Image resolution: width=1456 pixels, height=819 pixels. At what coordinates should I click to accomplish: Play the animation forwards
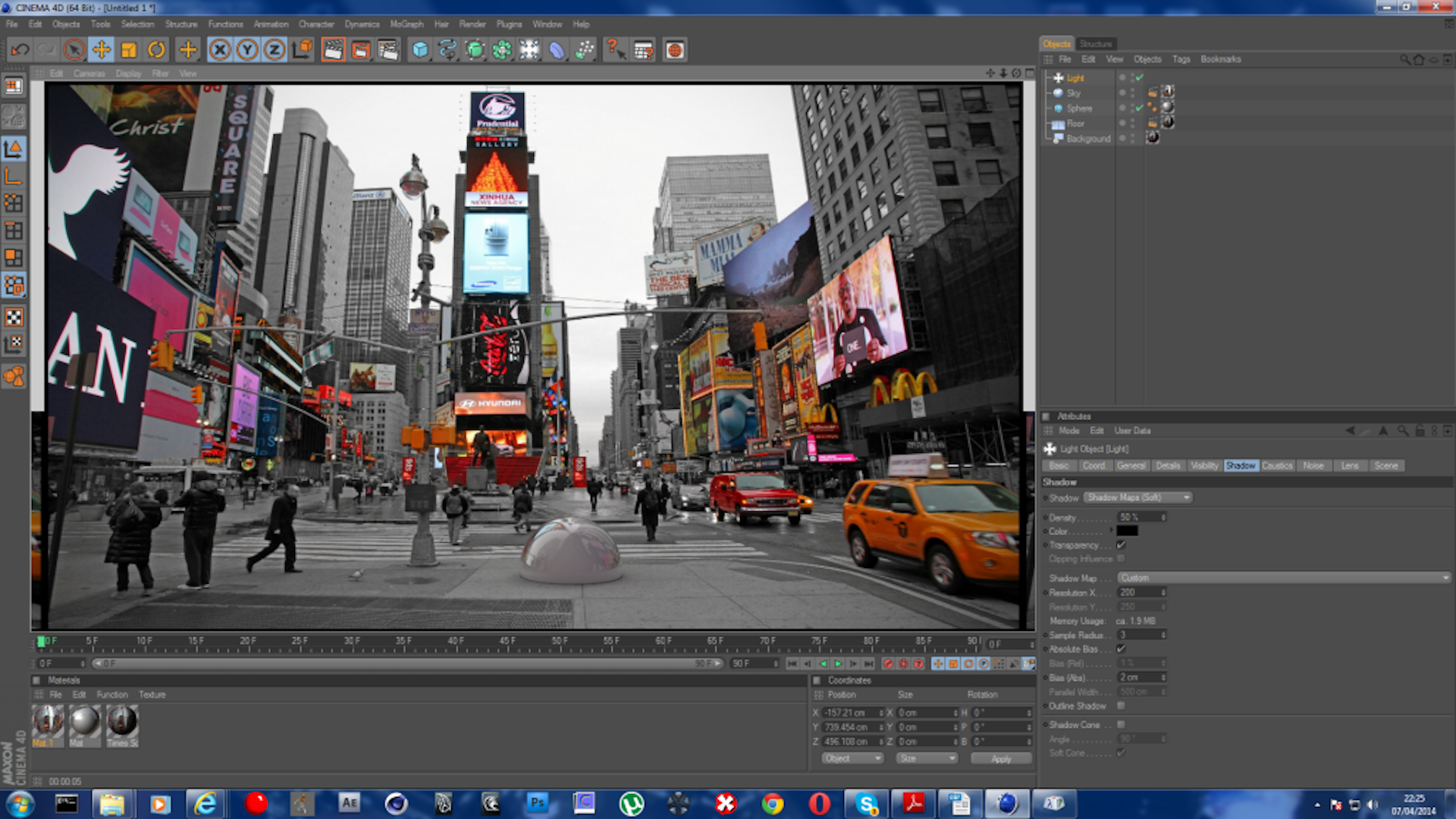pos(838,664)
